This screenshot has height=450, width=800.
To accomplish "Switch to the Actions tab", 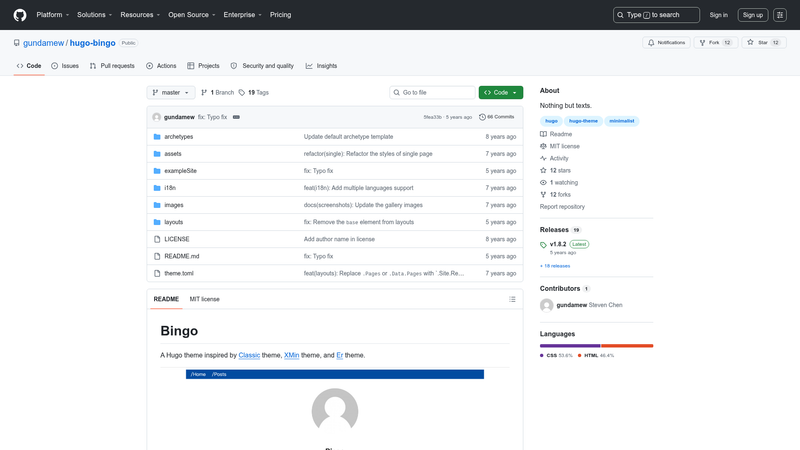I will [161, 66].
